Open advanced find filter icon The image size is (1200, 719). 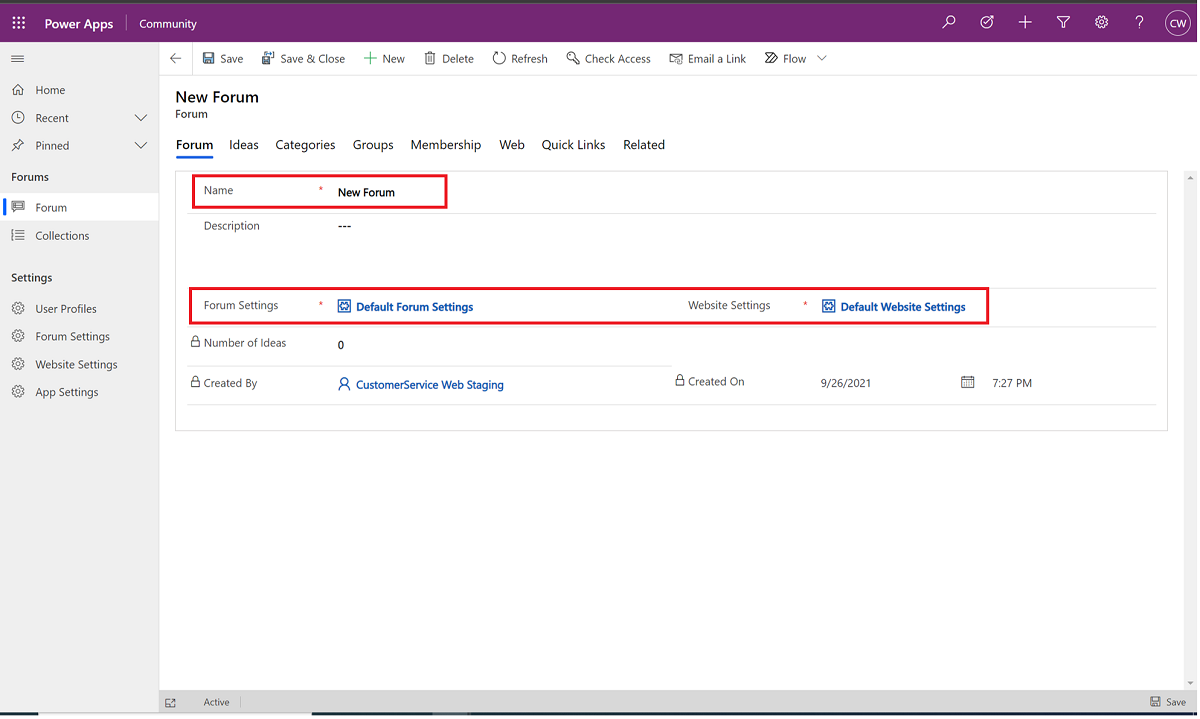tap(1063, 23)
